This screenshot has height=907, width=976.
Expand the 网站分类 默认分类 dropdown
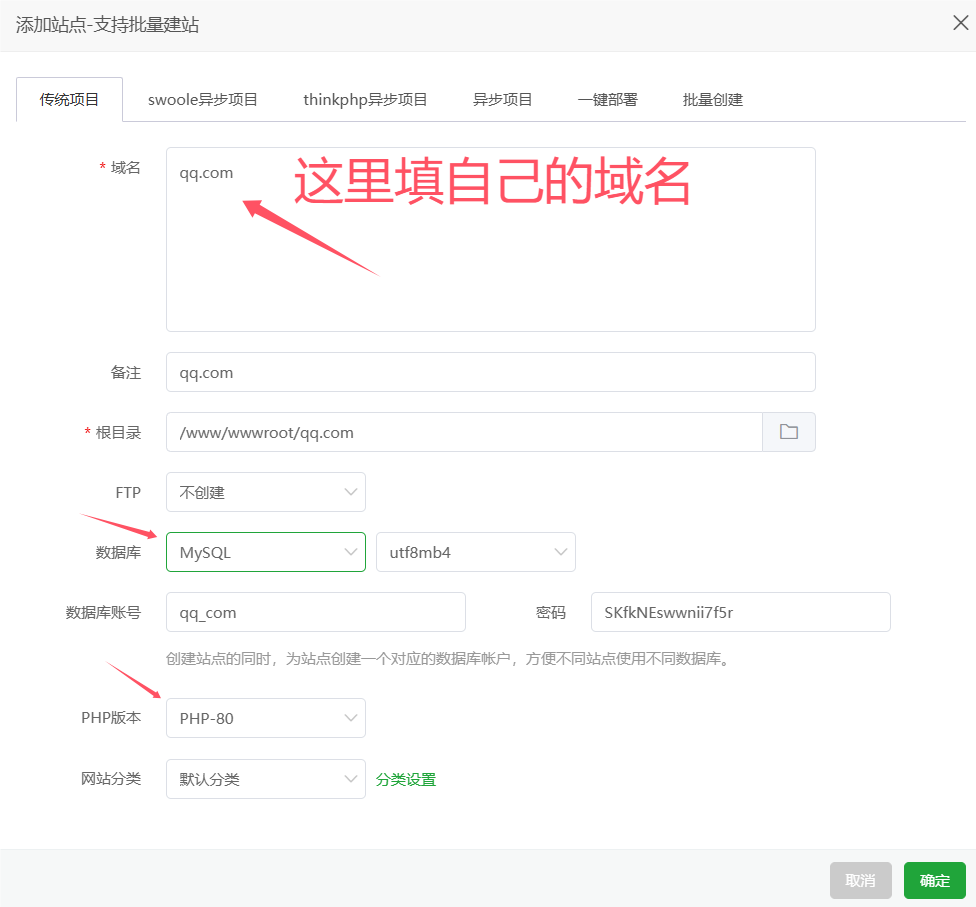point(265,779)
